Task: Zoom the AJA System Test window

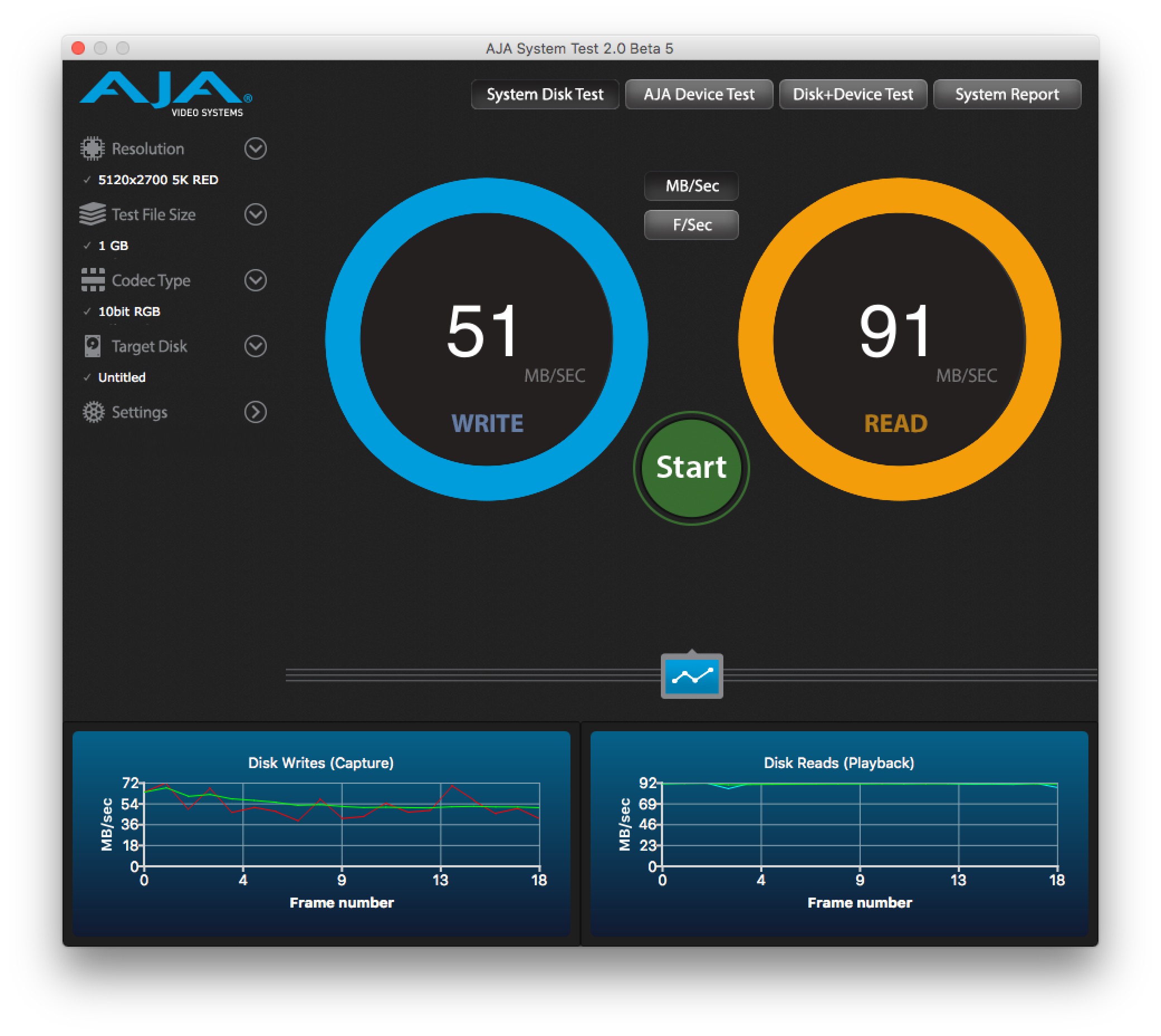Action: tap(123, 48)
